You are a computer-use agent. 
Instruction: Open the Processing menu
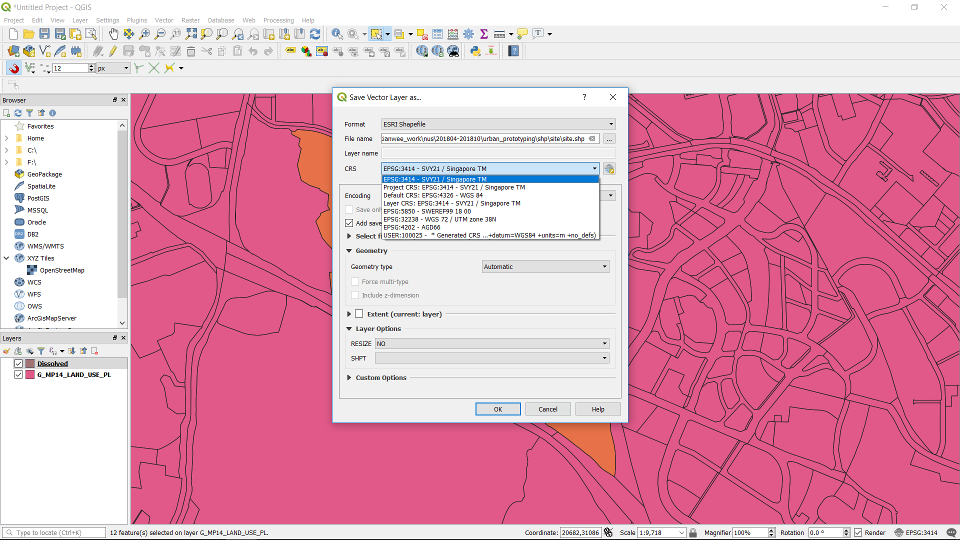[280, 20]
